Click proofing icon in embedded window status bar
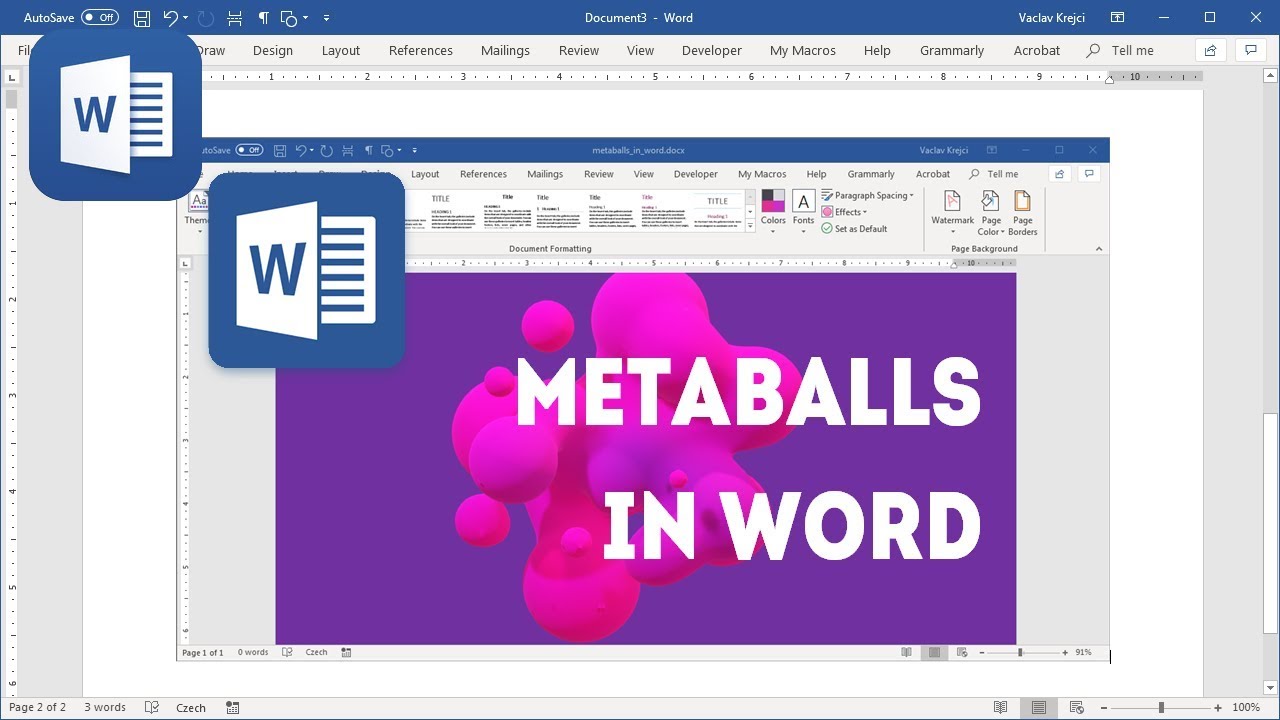Viewport: 1280px width, 720px height. point(287,652)
